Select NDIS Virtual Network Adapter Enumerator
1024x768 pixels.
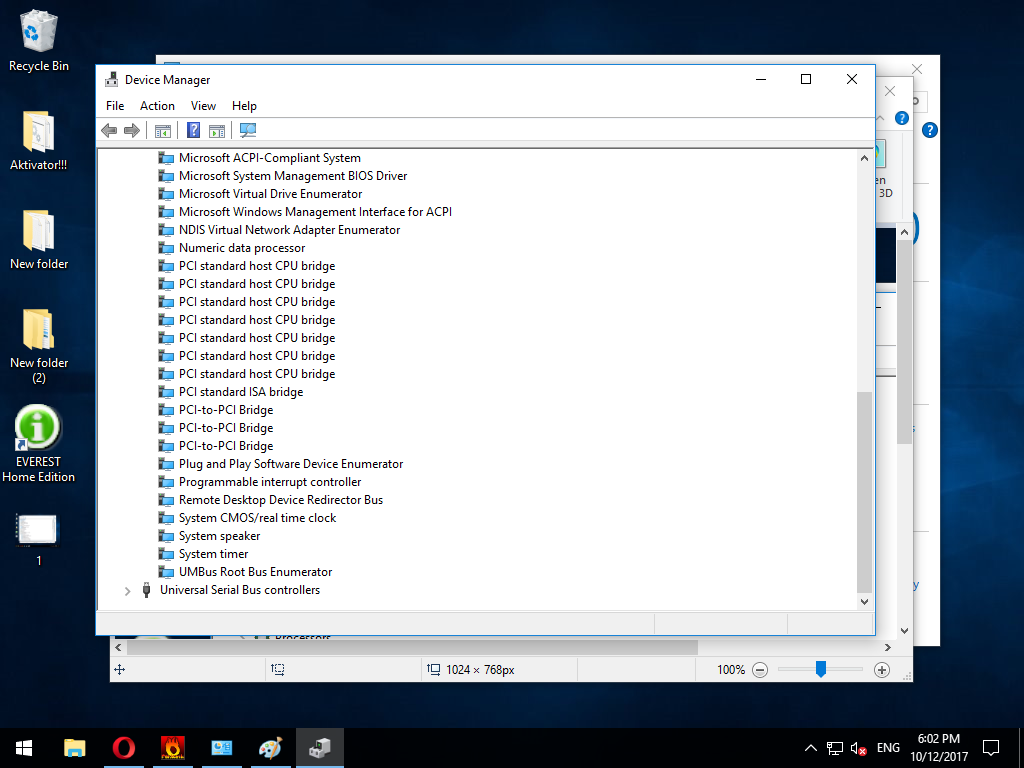[x=289, y=230]
